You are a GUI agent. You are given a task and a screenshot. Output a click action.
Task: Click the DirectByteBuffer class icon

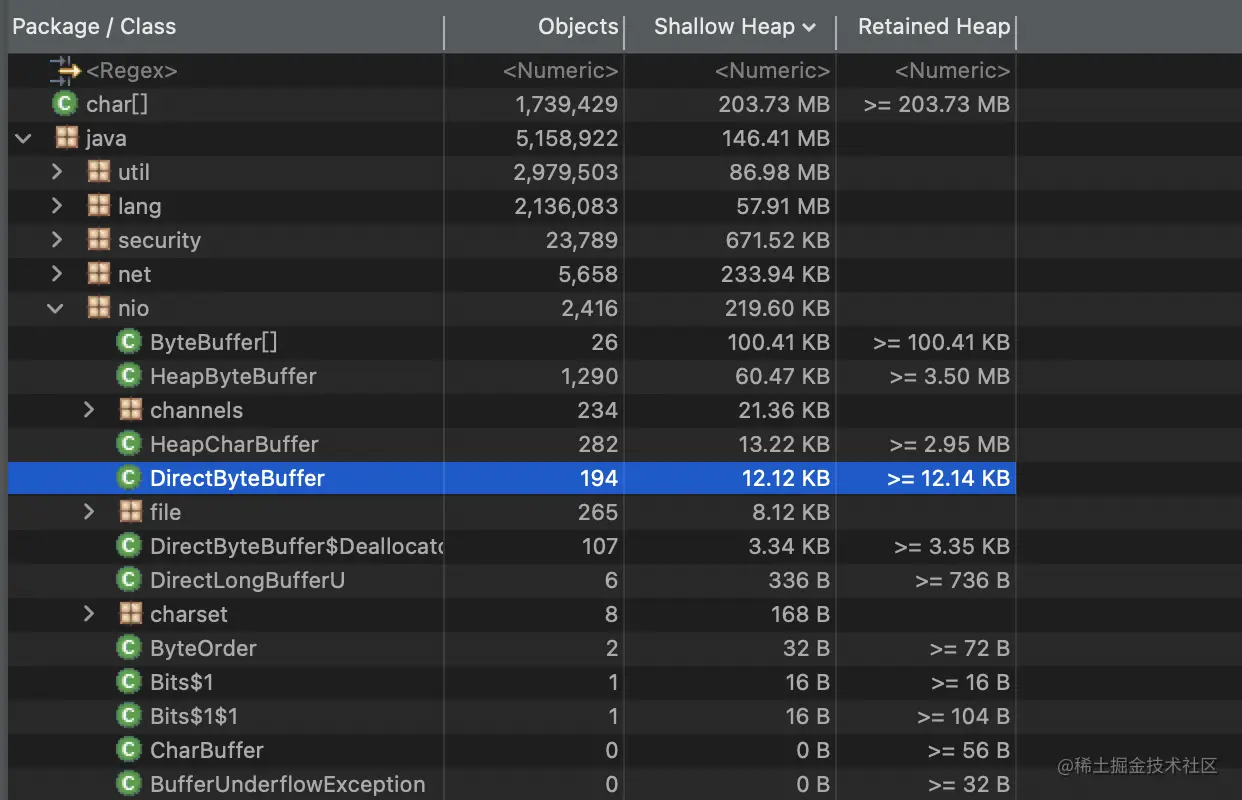(129, 478)
